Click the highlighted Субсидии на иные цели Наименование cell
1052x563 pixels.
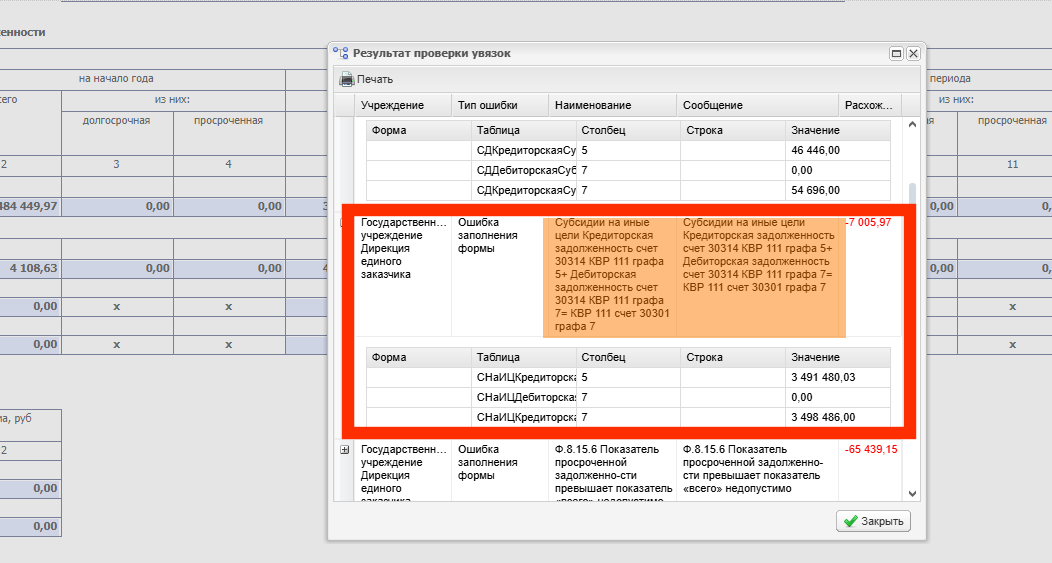pyautogui.click(x=611, y=274)
